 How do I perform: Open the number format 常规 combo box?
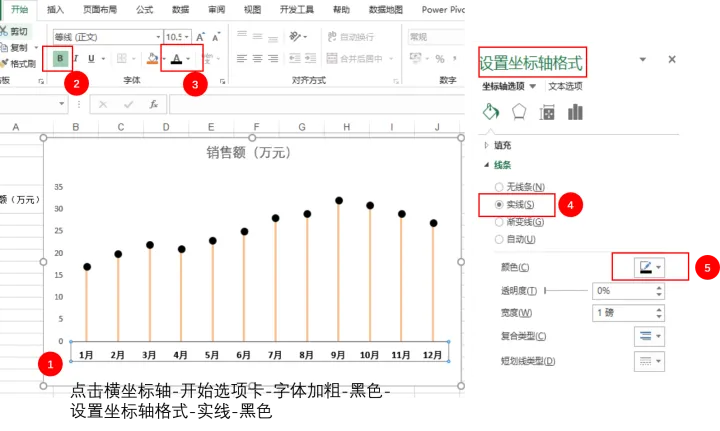(x=436, y=37)
